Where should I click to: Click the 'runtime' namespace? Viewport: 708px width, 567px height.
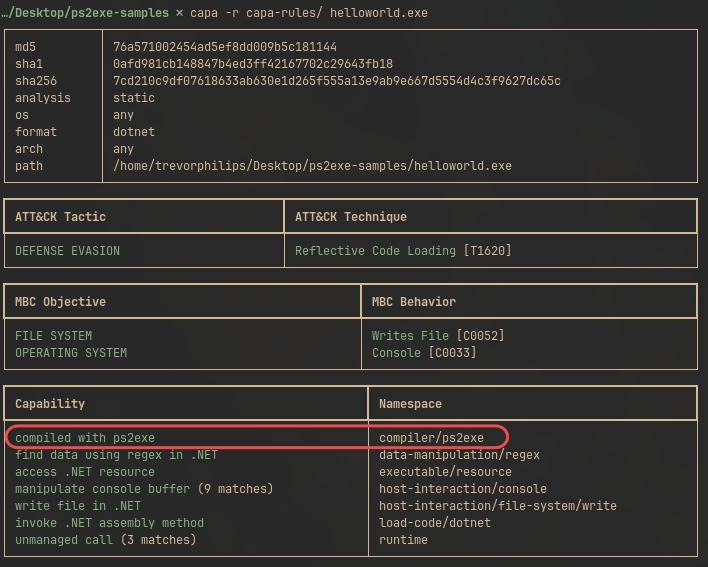click(x=403, y=540)
